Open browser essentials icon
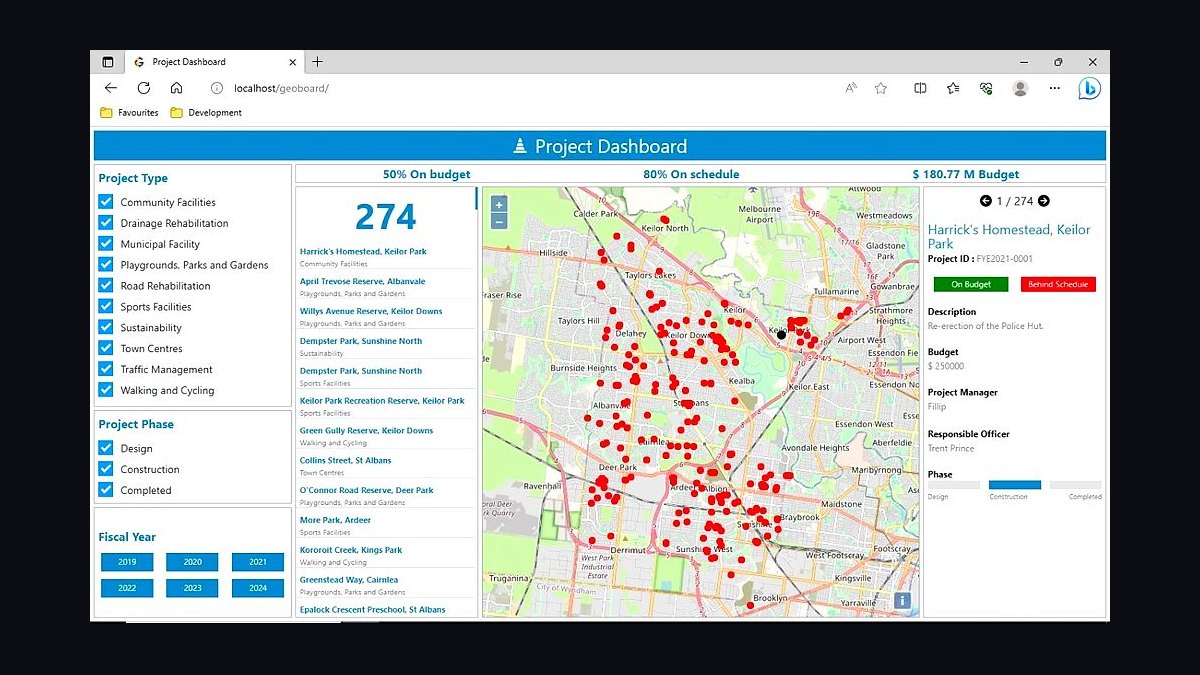1200x675 pixels. (986, 88)
